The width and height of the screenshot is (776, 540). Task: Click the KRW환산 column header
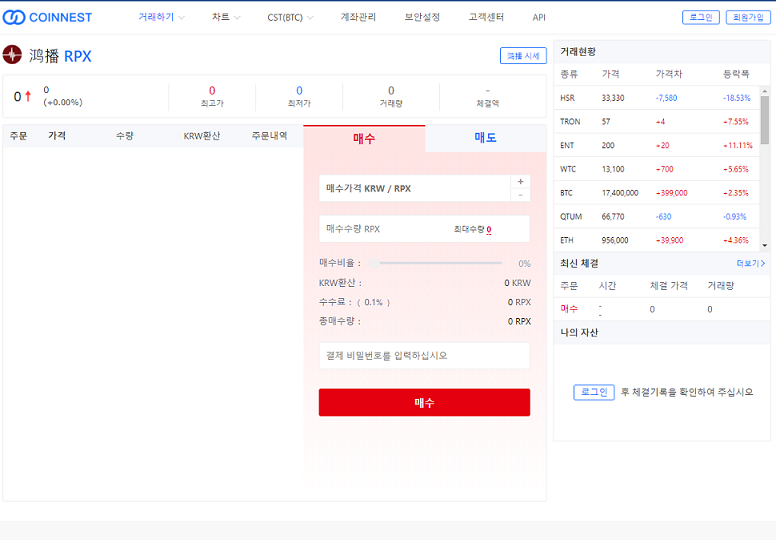tap(202, 136)
